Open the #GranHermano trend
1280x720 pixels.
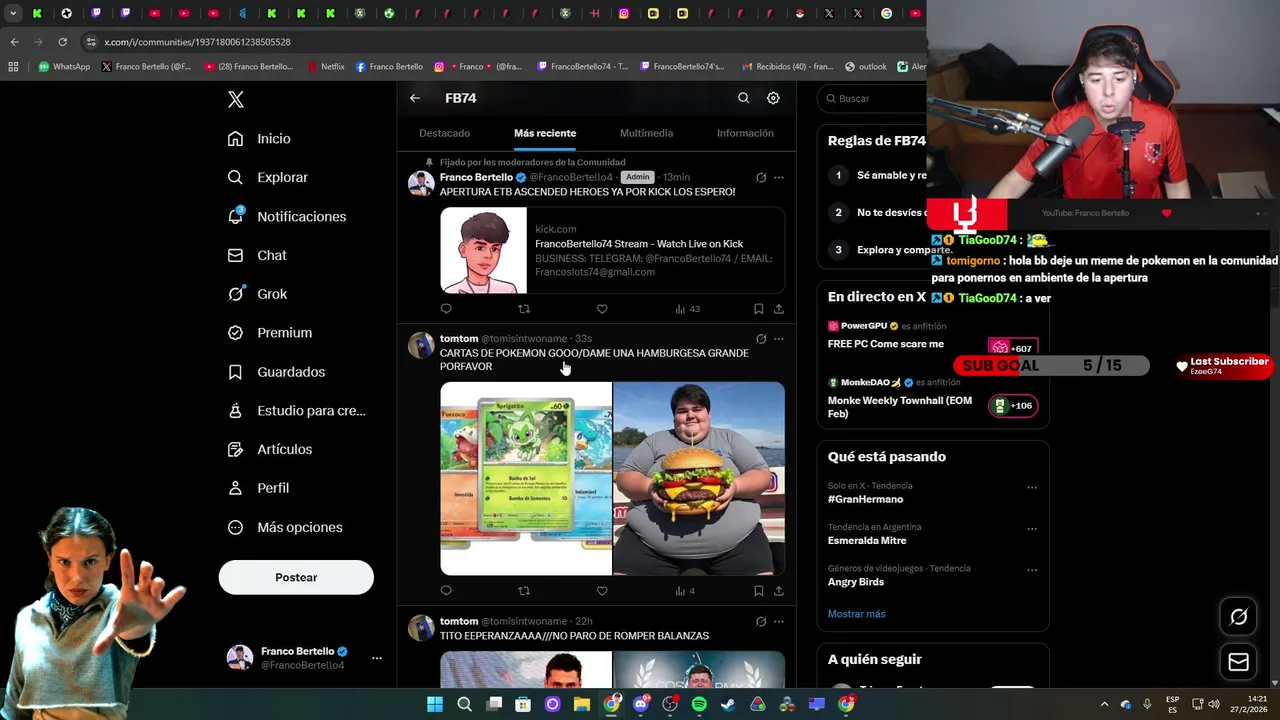pos(865,499)
